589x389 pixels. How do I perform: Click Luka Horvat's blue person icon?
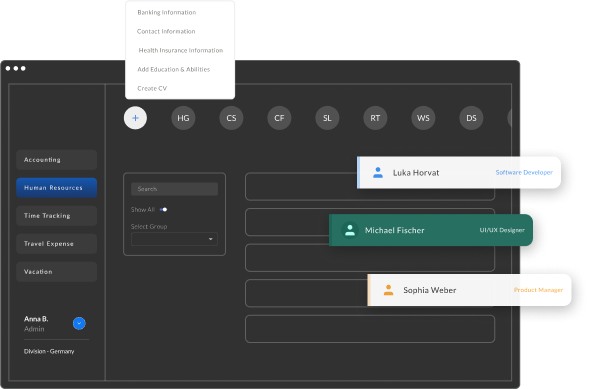(x=378, y=172)
